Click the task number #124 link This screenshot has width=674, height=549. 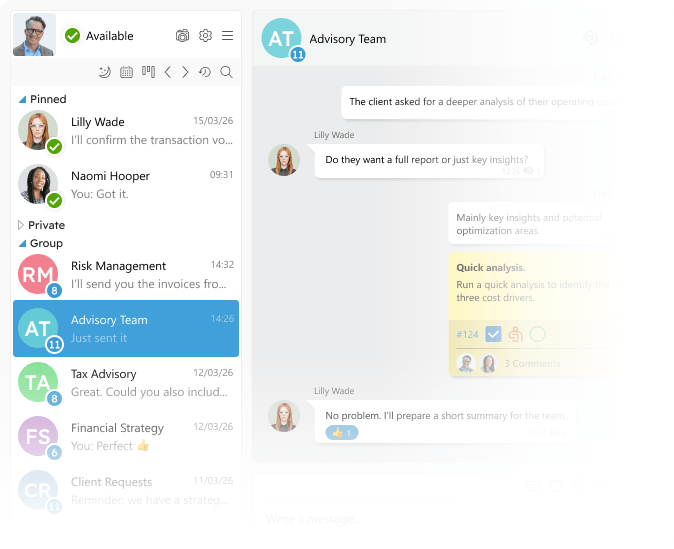click(x=467, y=334)
